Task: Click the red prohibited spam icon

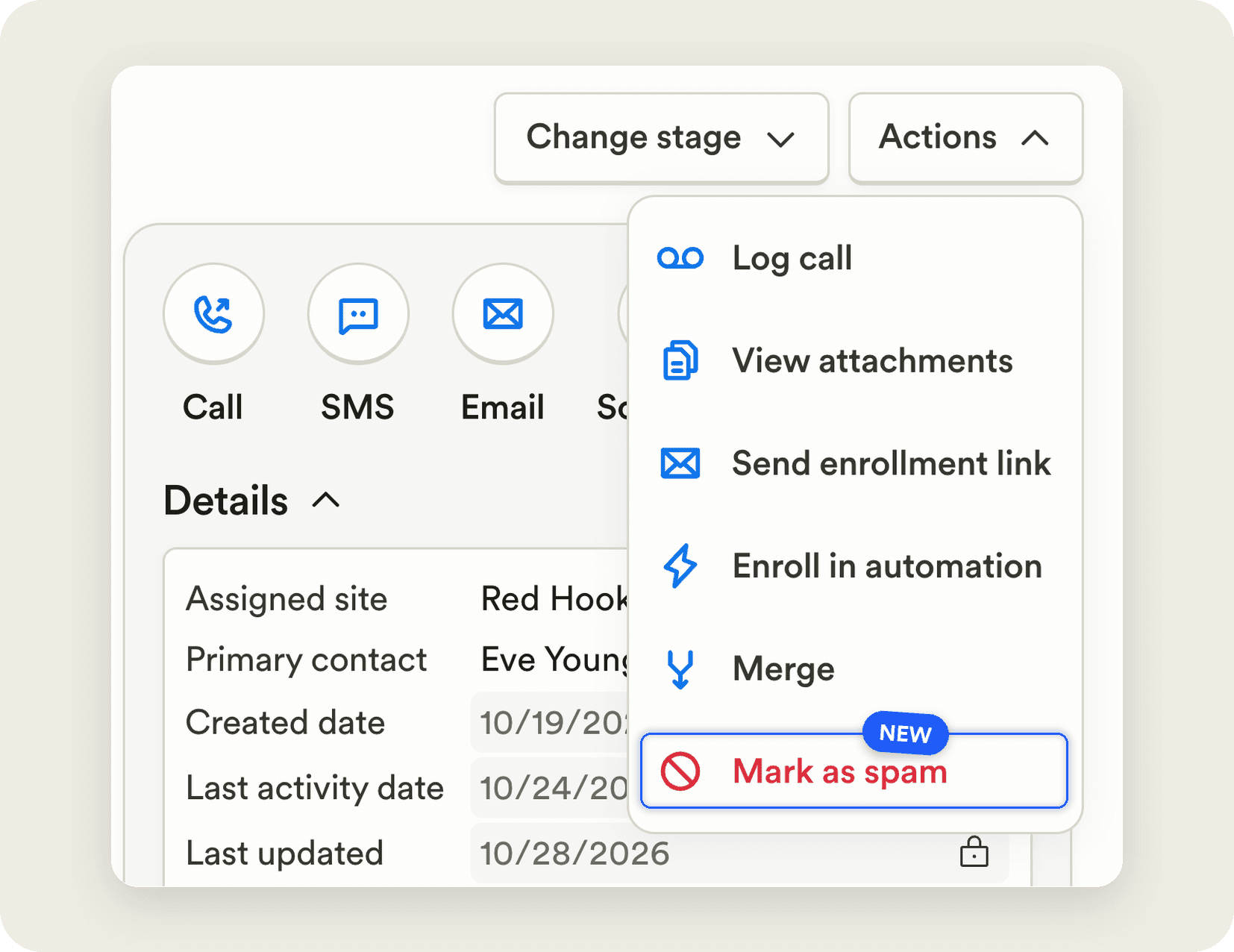Action: point(680,771)
